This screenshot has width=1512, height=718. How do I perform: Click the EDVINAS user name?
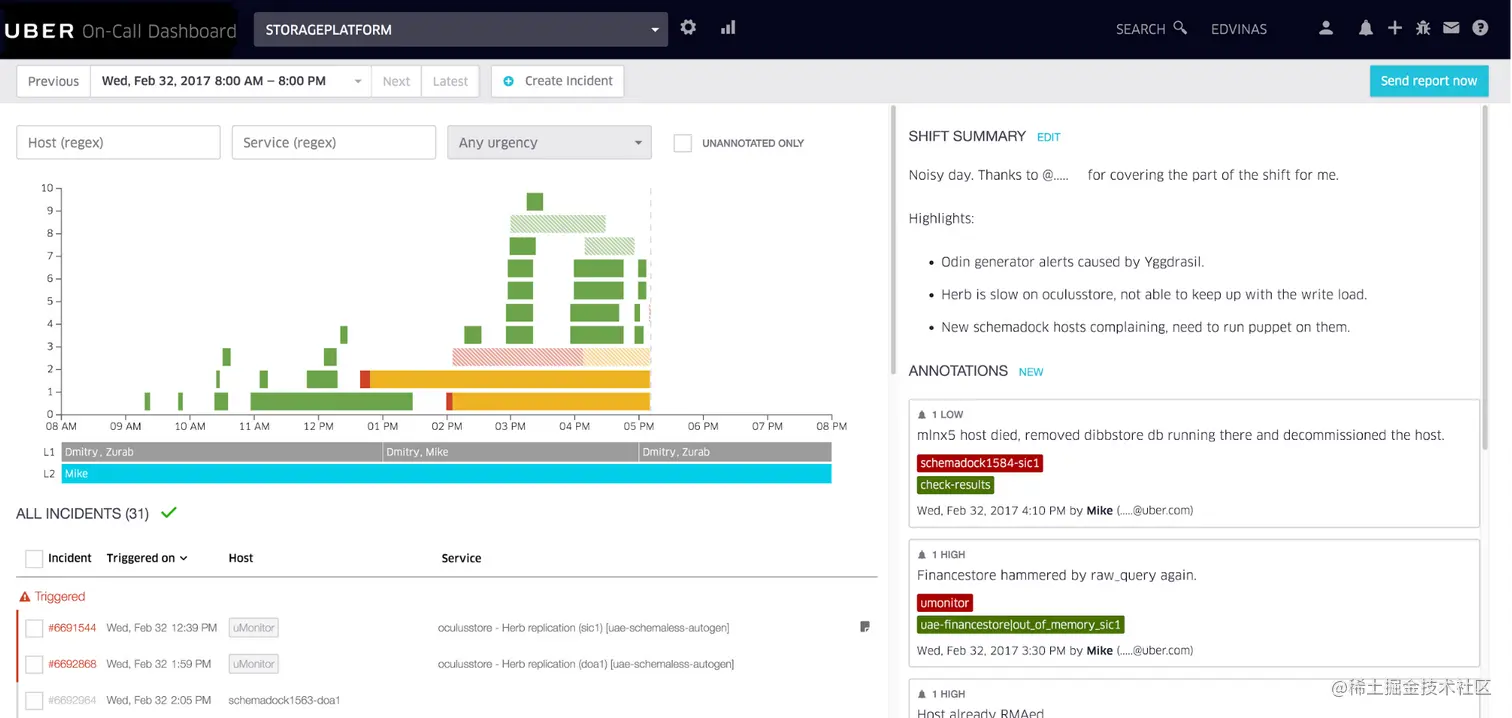(1239, 29)
